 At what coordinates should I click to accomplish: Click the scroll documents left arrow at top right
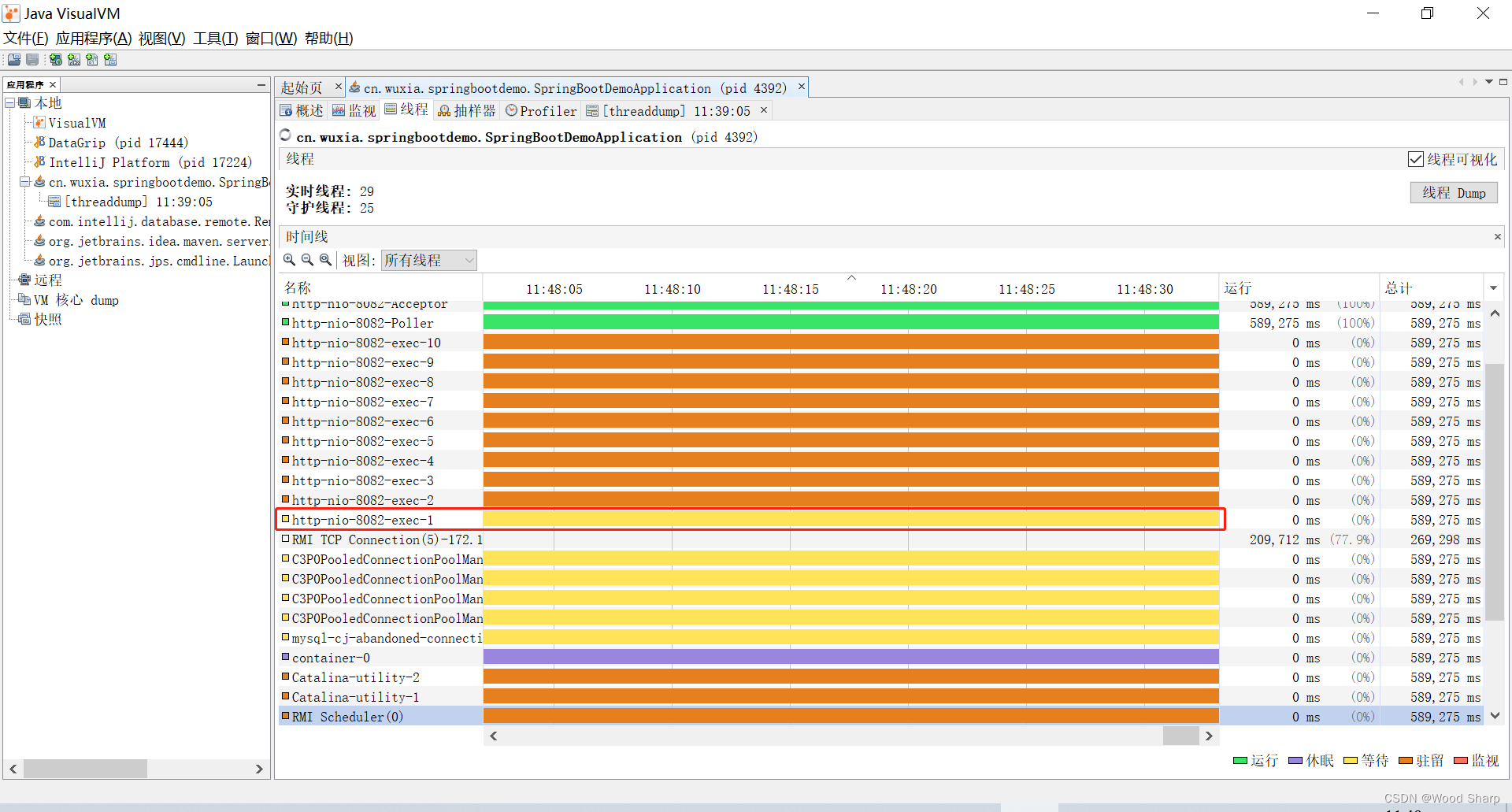click(x=1461, y=82)
